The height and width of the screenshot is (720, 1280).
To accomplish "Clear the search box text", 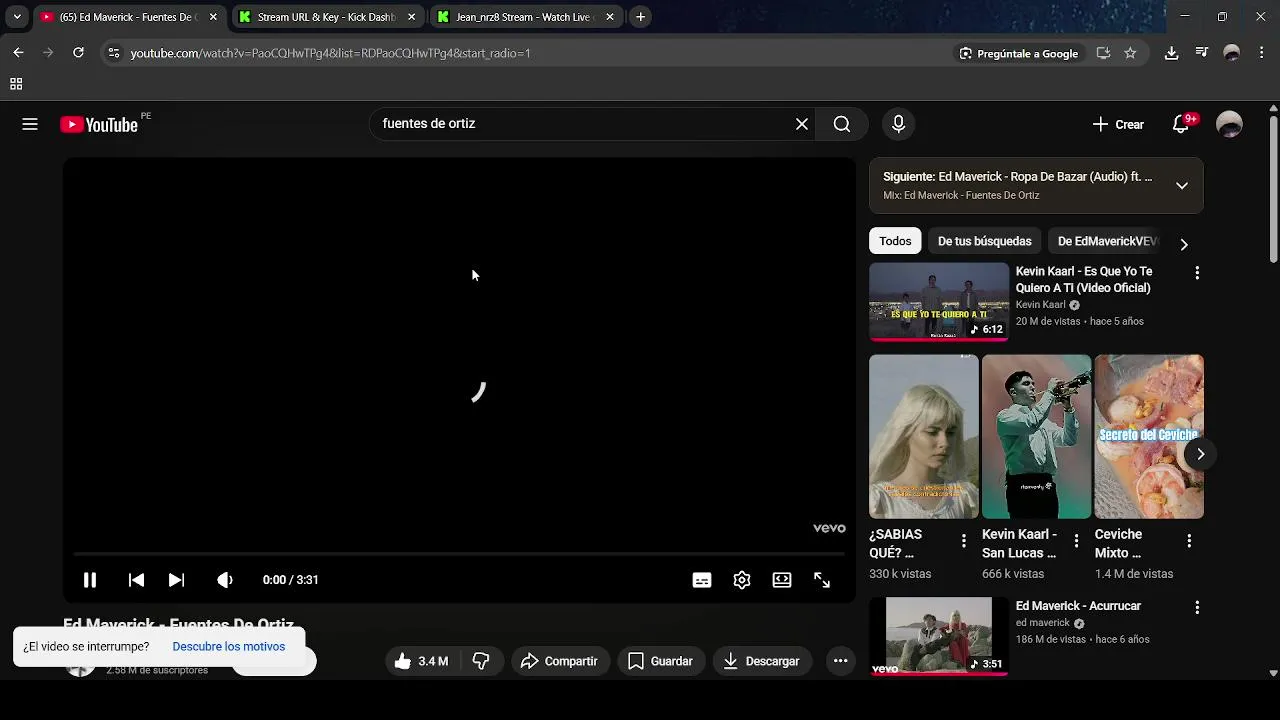I will tap(802, 124).
